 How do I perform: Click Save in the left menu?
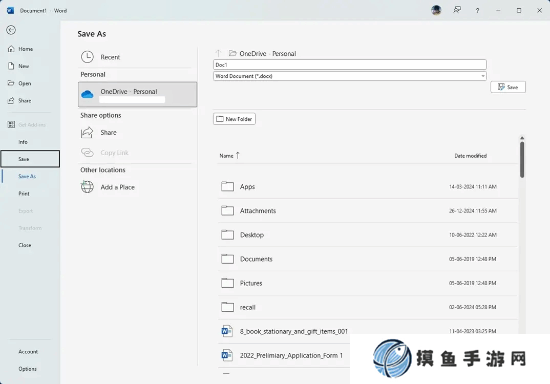coord(30,159)
